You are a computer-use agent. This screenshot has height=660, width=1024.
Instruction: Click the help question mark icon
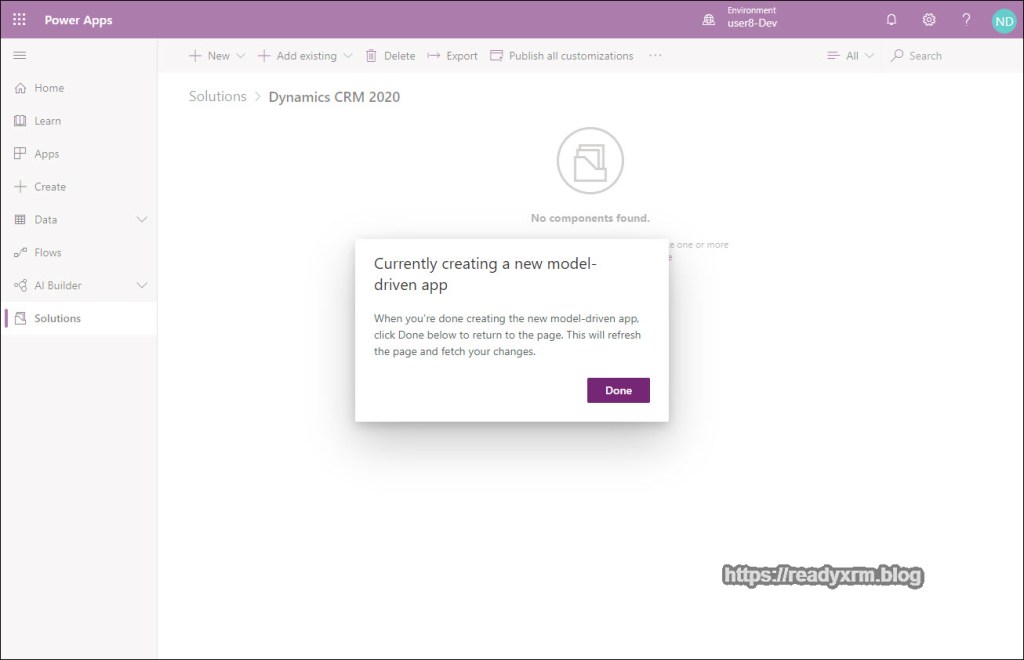966,20
